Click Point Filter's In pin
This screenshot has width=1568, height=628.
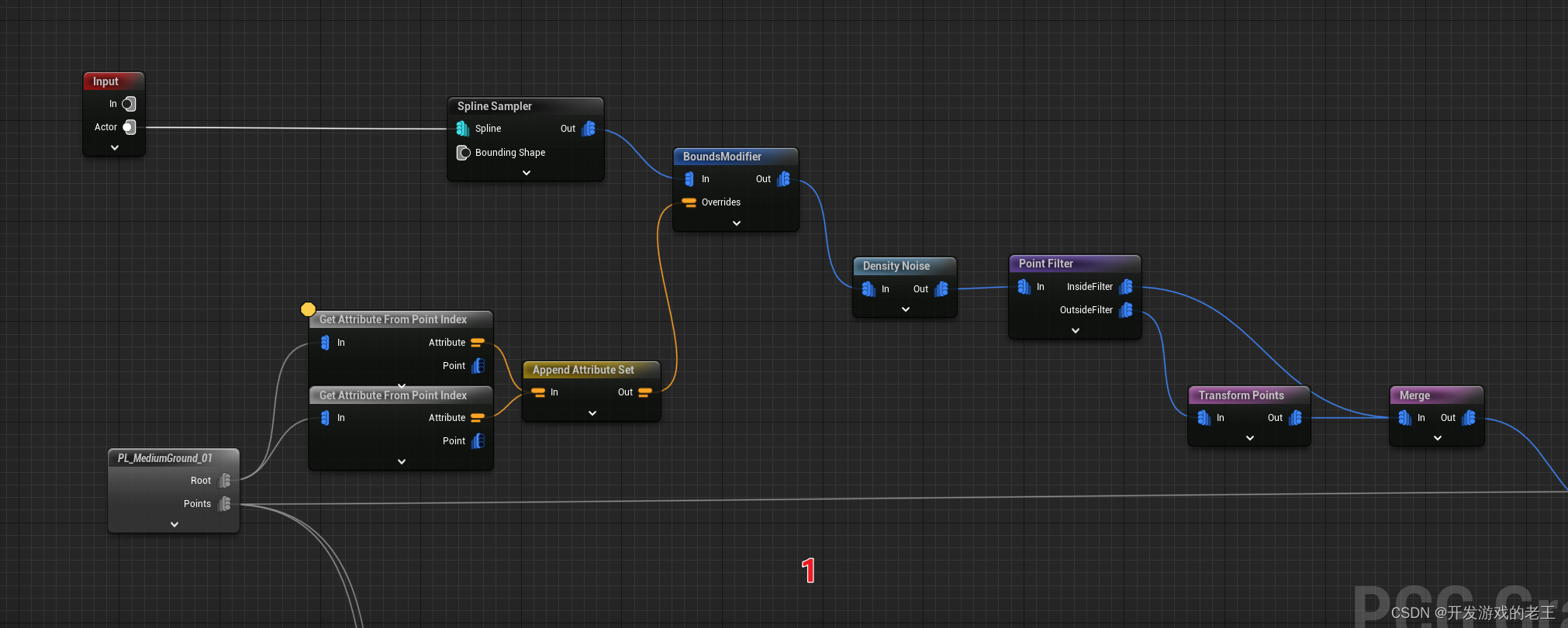[x=1024, y=287]
